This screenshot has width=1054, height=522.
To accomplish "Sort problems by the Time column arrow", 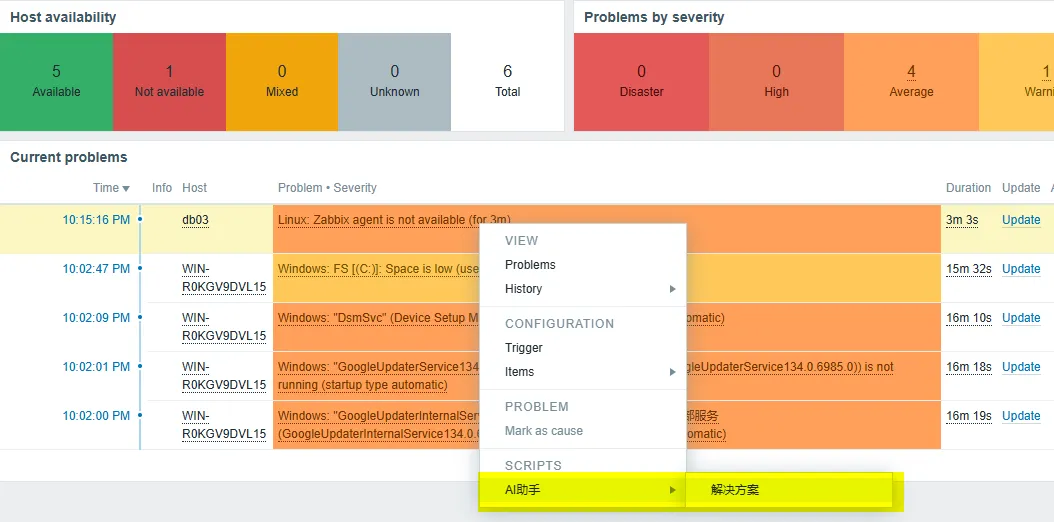I will point(126,189).
